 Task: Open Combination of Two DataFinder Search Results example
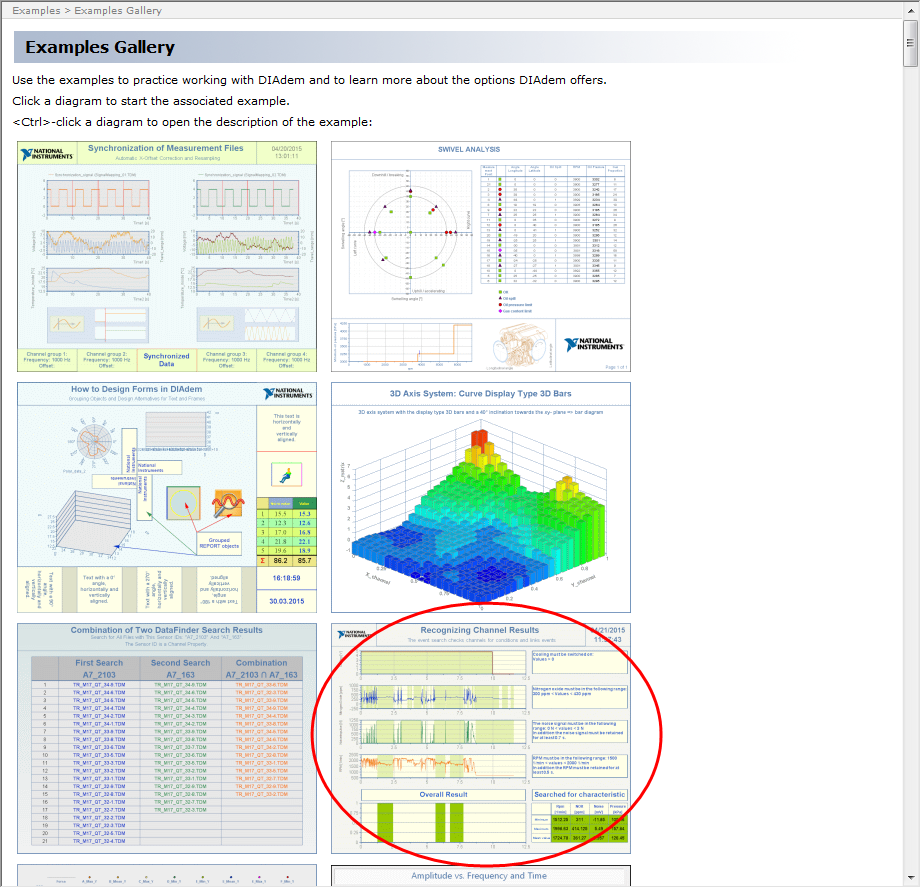[167, 738]
